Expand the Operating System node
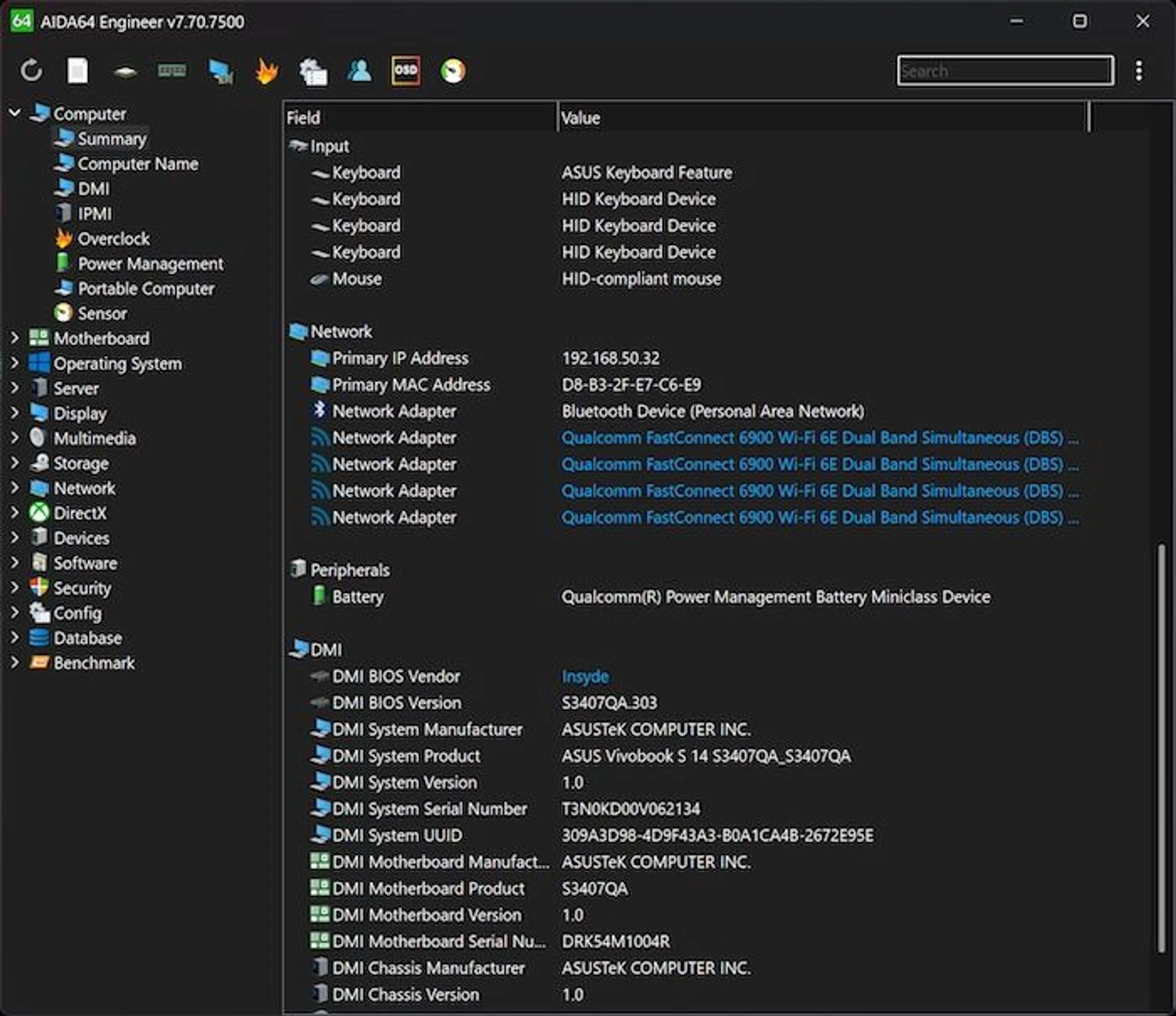Viewport: 1176px width, 1016px height. point(15,363)
